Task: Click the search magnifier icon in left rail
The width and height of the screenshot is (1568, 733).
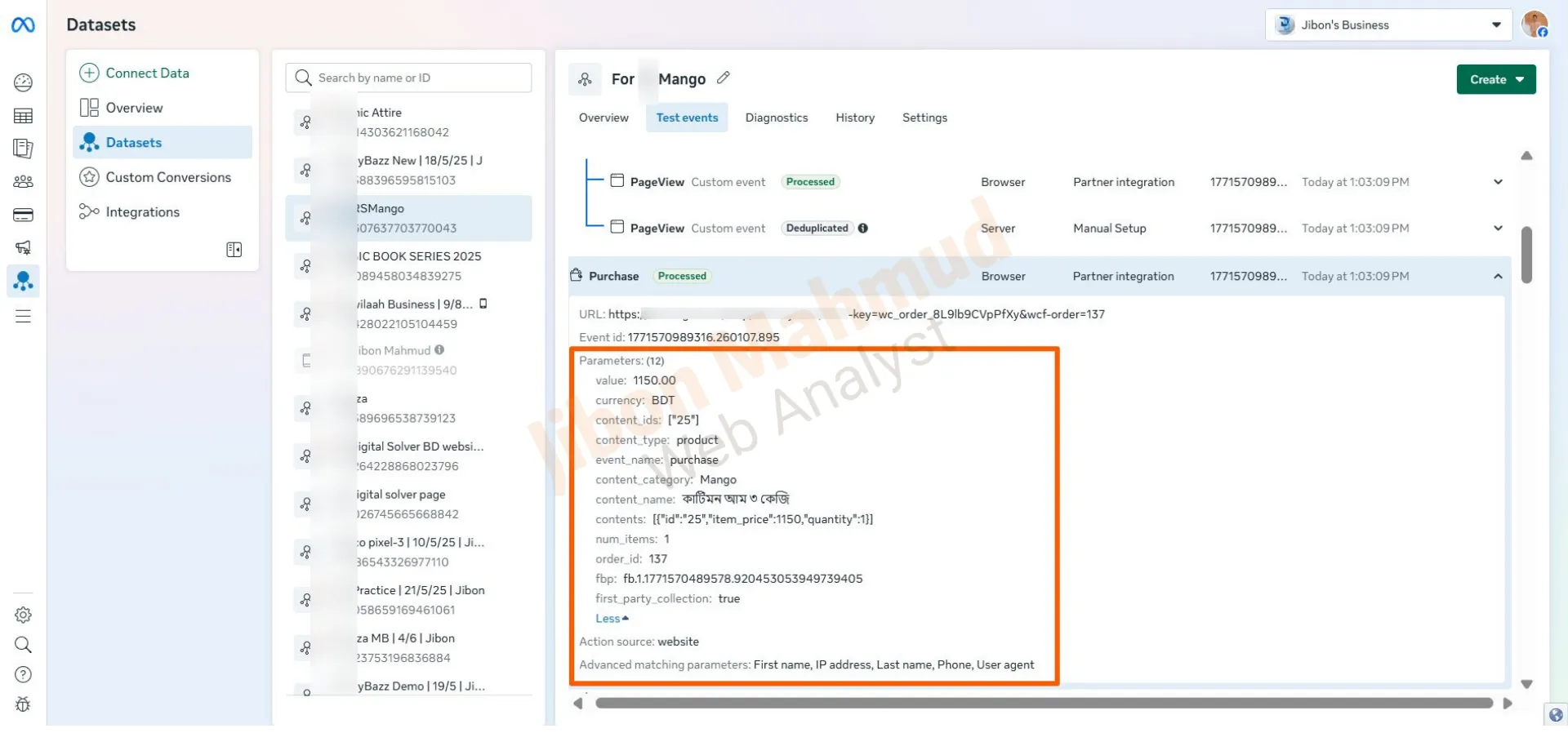Action: [x=23, y=645]
